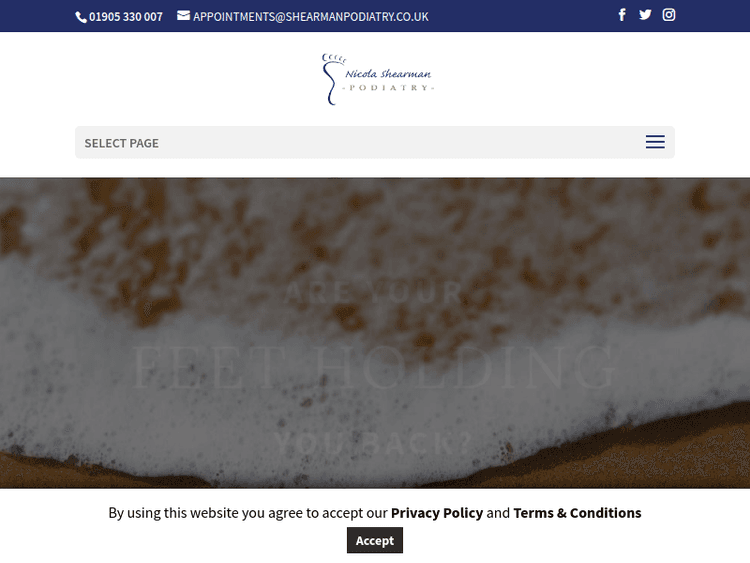The width and height of the screenshot is (750, 563).
Task: Expand the Select Page menu bar
Action: click(x=375, y=142)
